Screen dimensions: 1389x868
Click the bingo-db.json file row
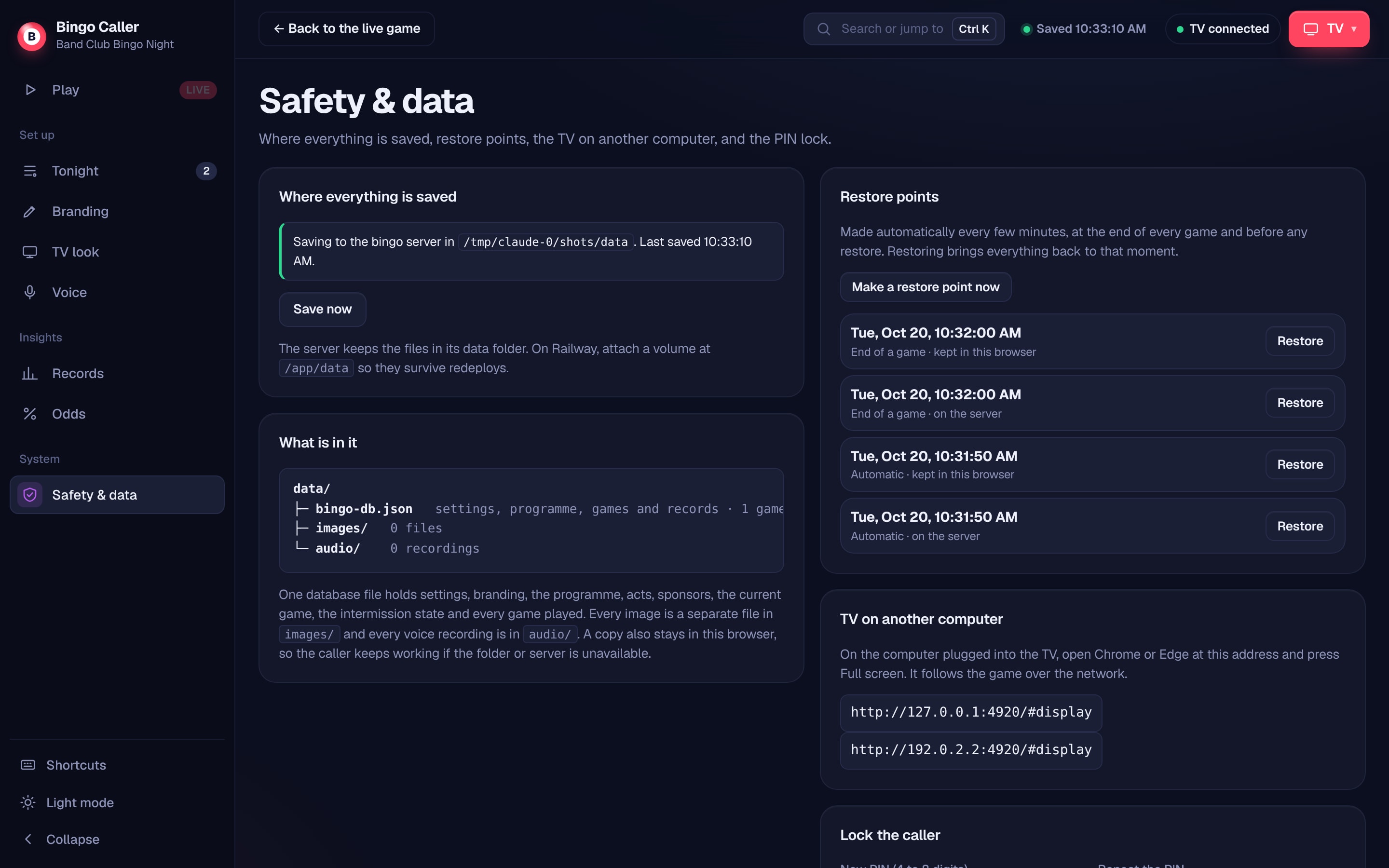(x=538, y=509)
